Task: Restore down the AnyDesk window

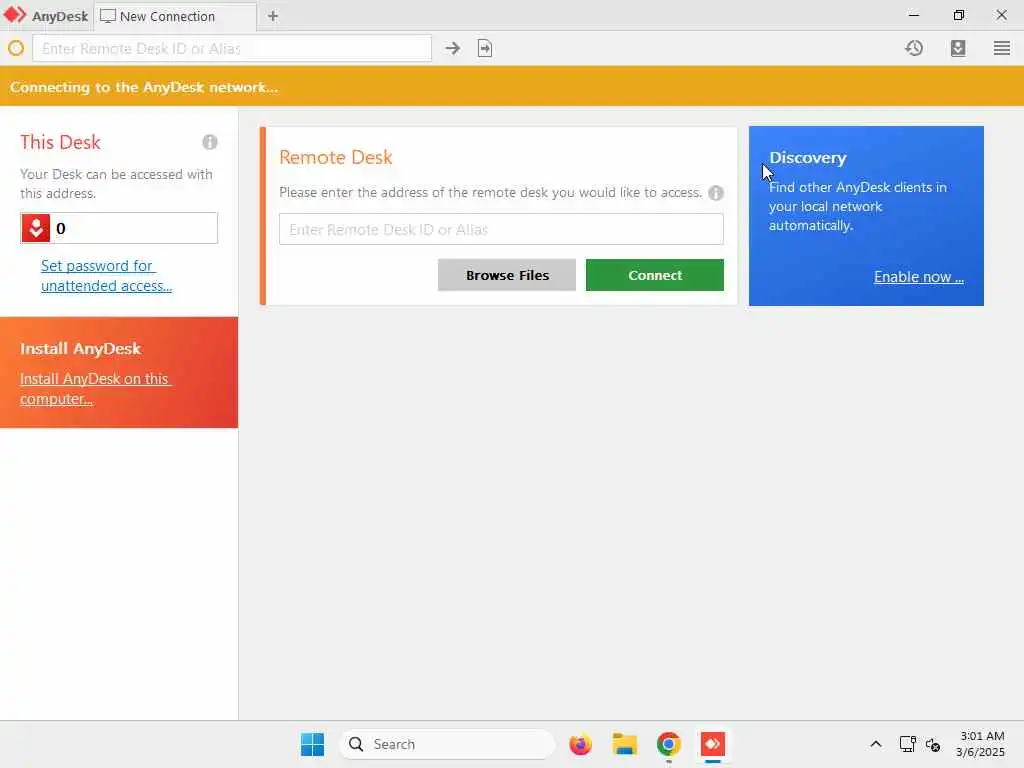Action: (958, 15)
